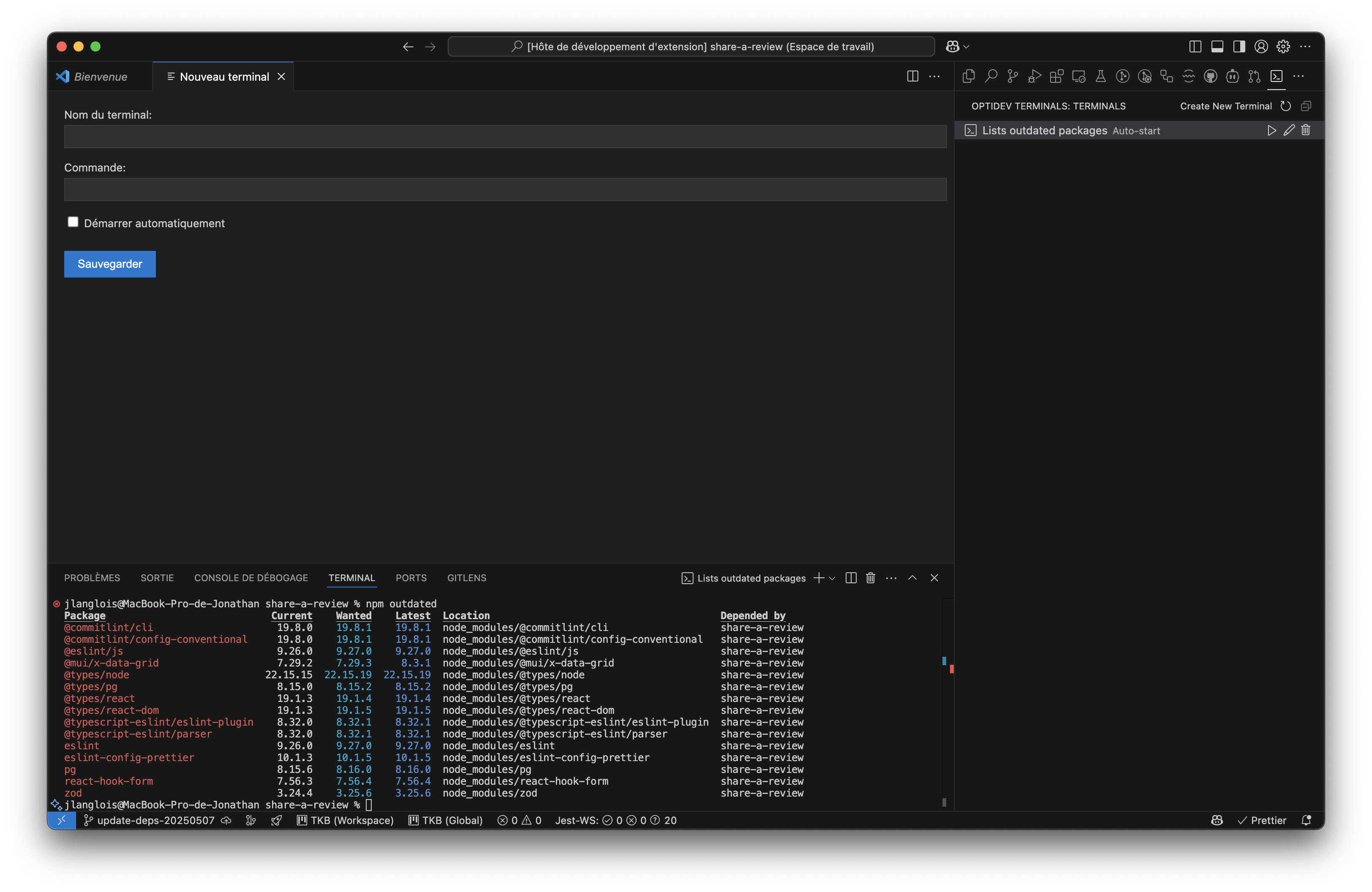This screenshot has width=1372, height=892.
Task: Open the GitHub sidebar view
Action: [x=1211, y=76]
